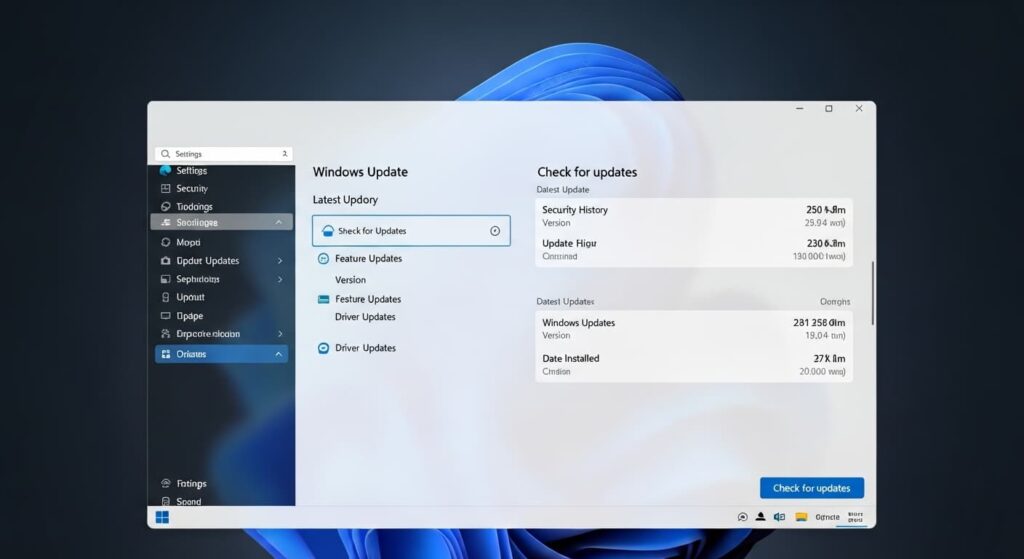Click the Dpdut Updates camera icon
This screenshot has width=1024, height=559.
pos(165,261)
